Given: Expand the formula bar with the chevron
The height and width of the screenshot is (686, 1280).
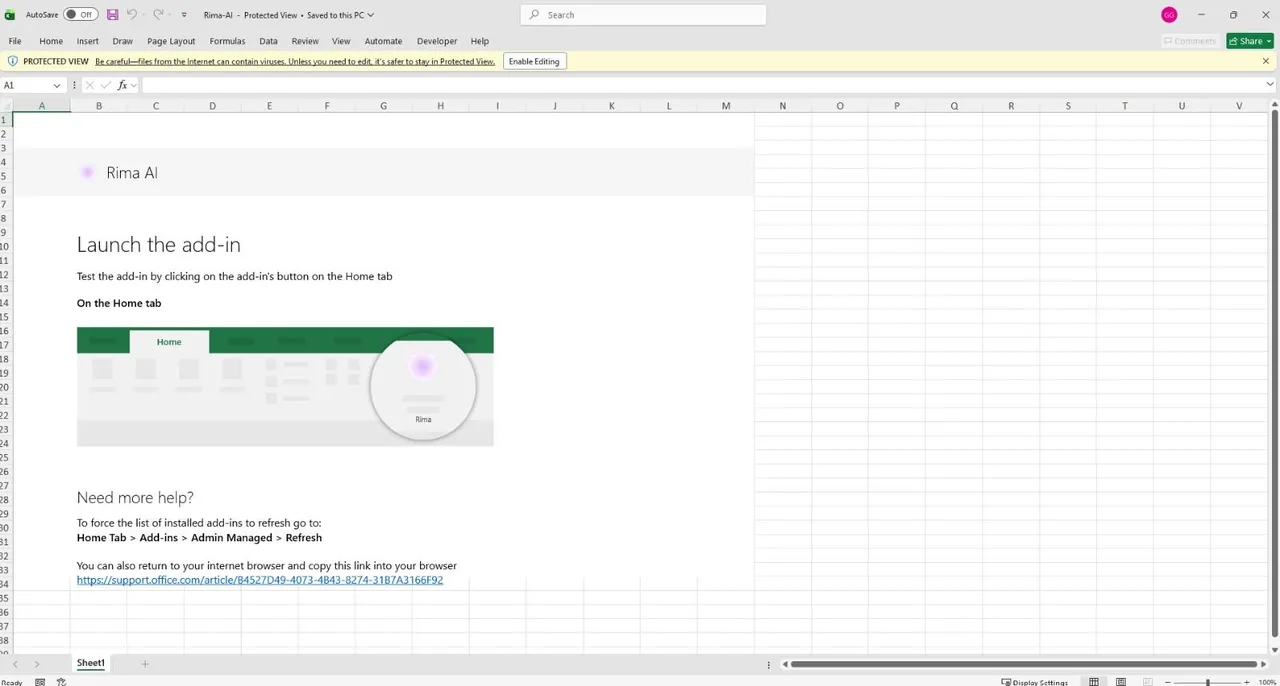Looking at the screenshot, I should (1270, 85).
